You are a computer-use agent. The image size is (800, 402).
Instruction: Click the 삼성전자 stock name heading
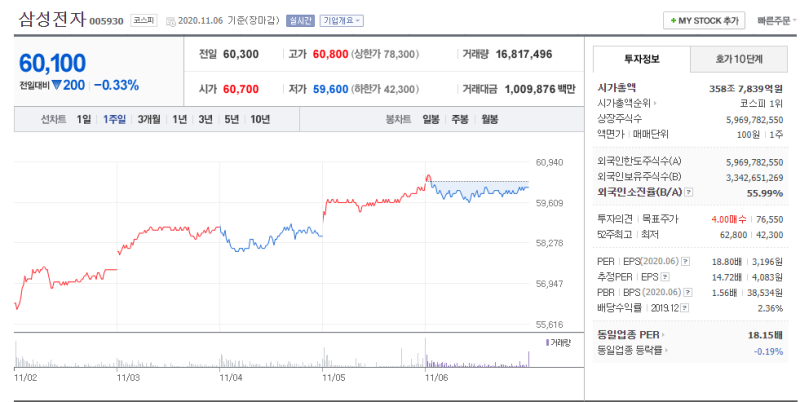52,19
